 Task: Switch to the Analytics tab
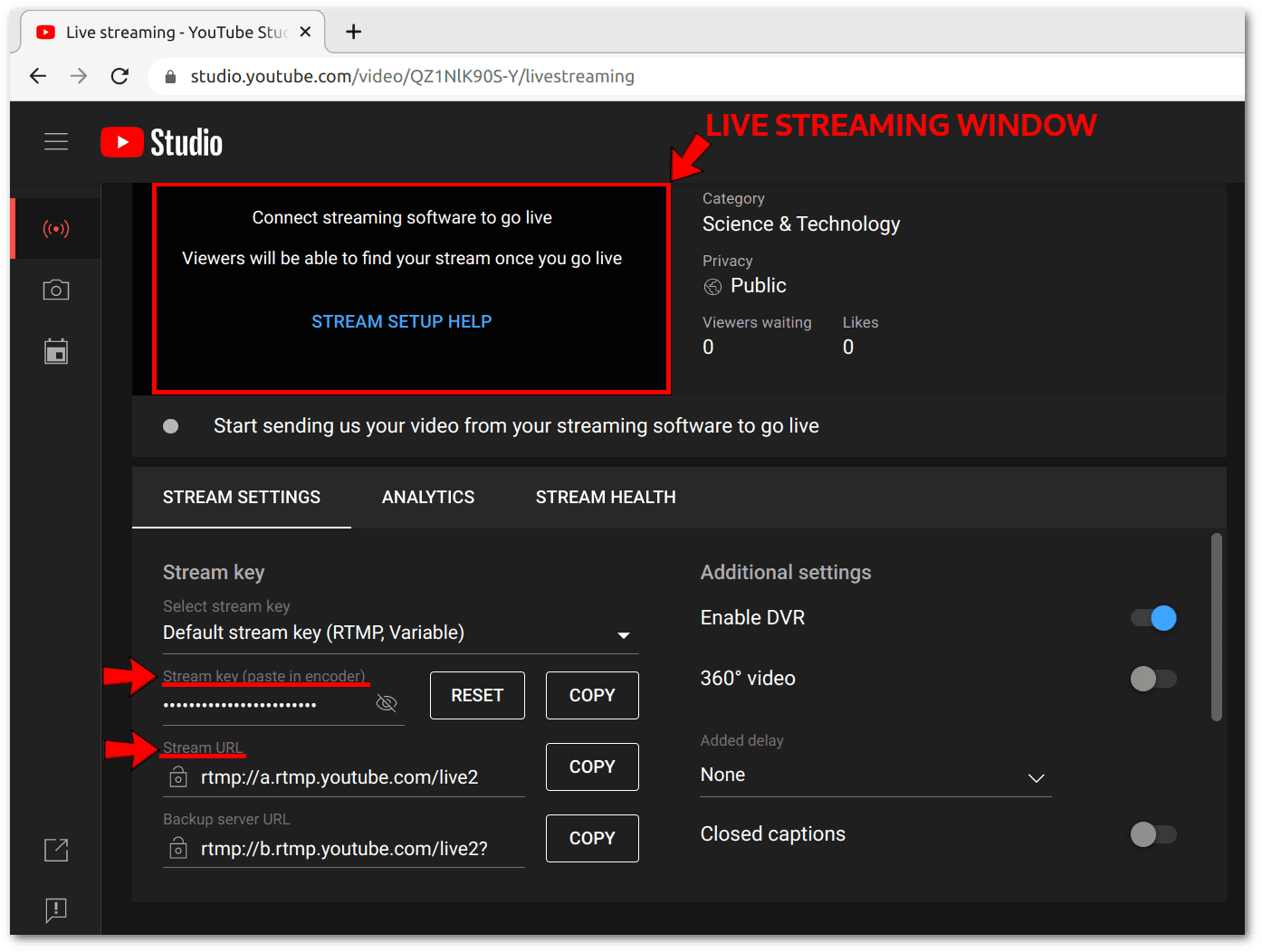click(x=428, y=497)
